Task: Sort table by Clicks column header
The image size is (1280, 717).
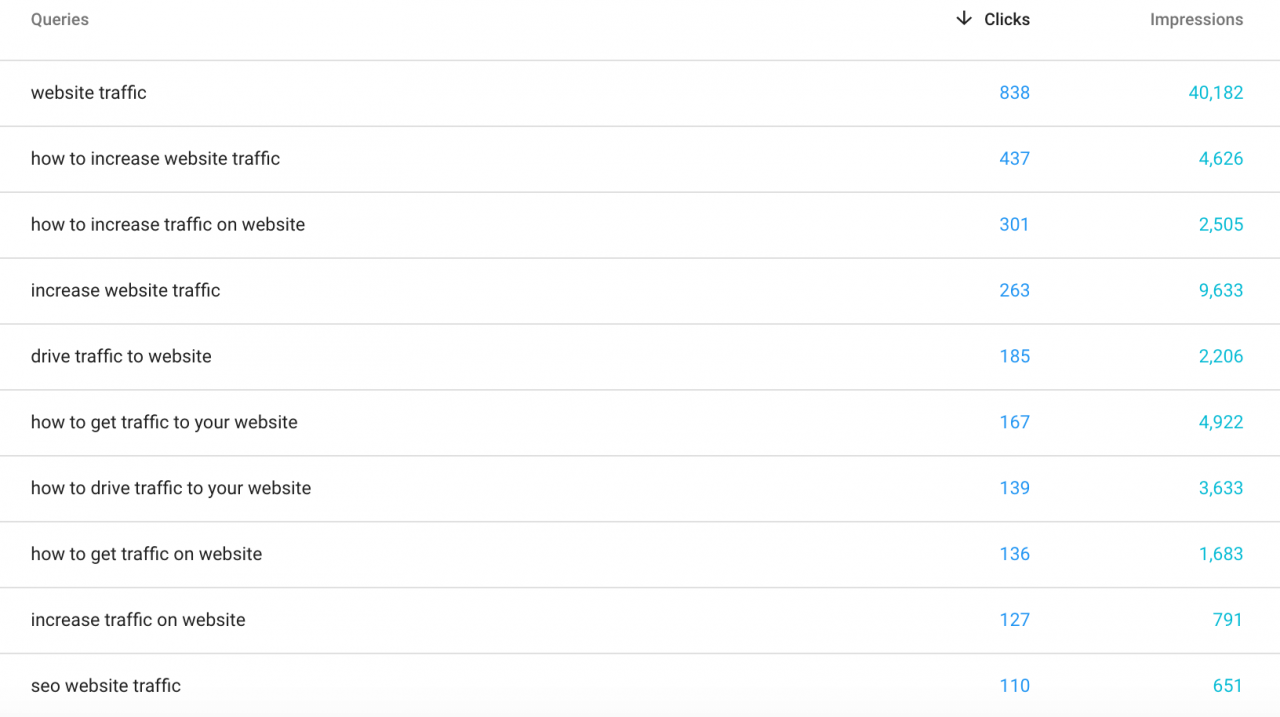Action: pyautogui.click(x=1007, y=19)
